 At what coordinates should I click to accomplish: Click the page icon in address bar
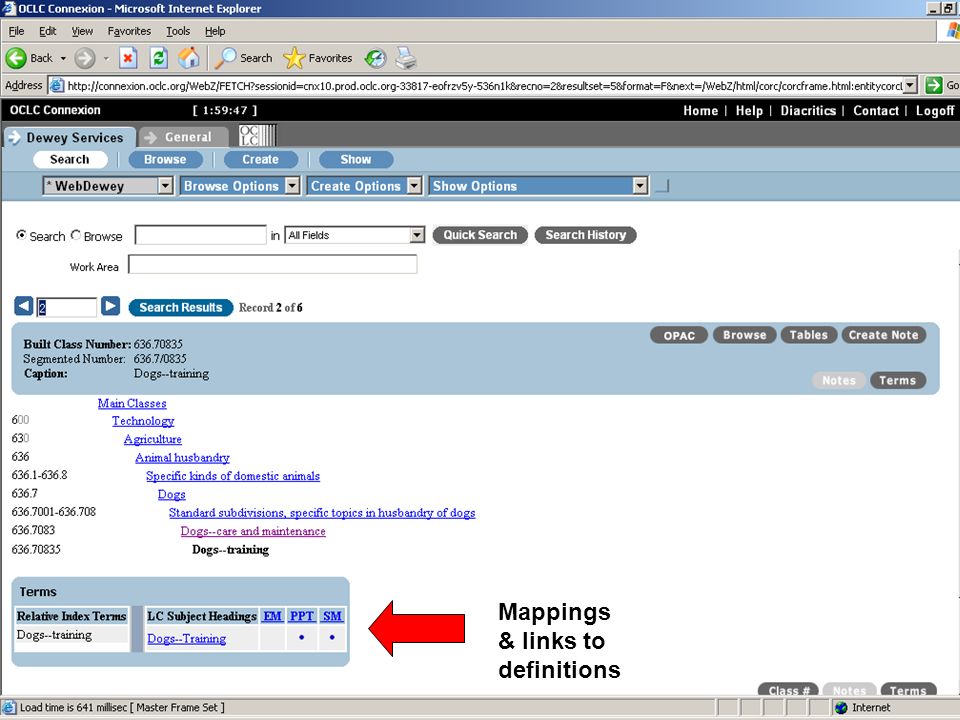click(56, 85)
